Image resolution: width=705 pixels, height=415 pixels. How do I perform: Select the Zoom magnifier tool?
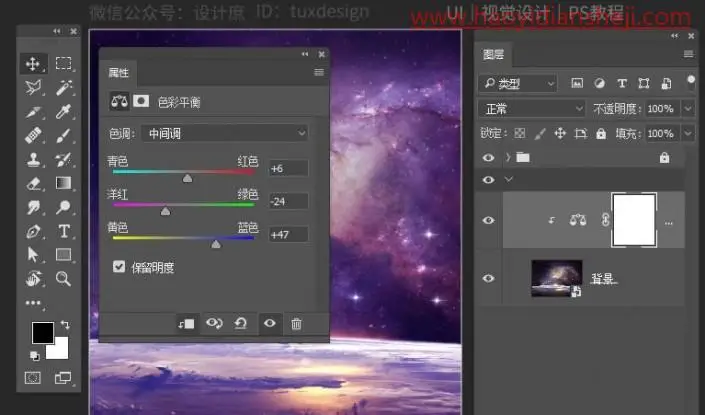63,279
